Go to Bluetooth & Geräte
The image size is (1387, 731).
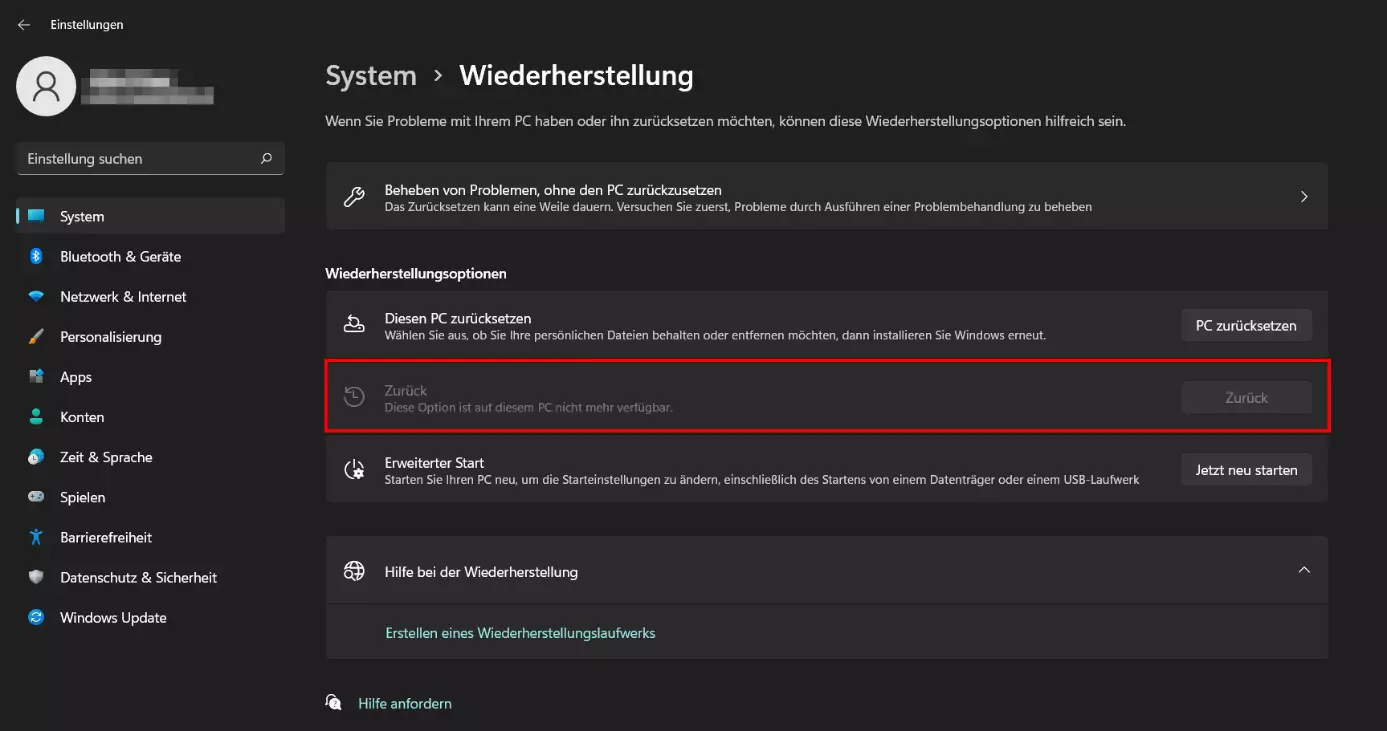(x=151, y=256)
